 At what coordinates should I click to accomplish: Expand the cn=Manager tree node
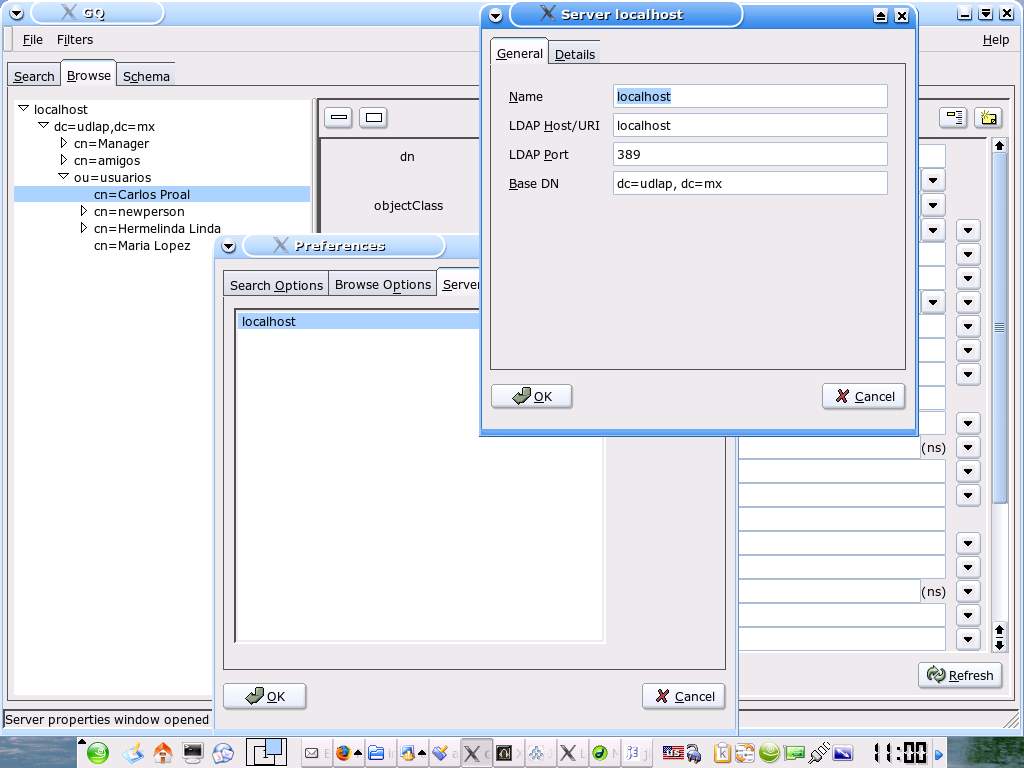click(64, 143)
